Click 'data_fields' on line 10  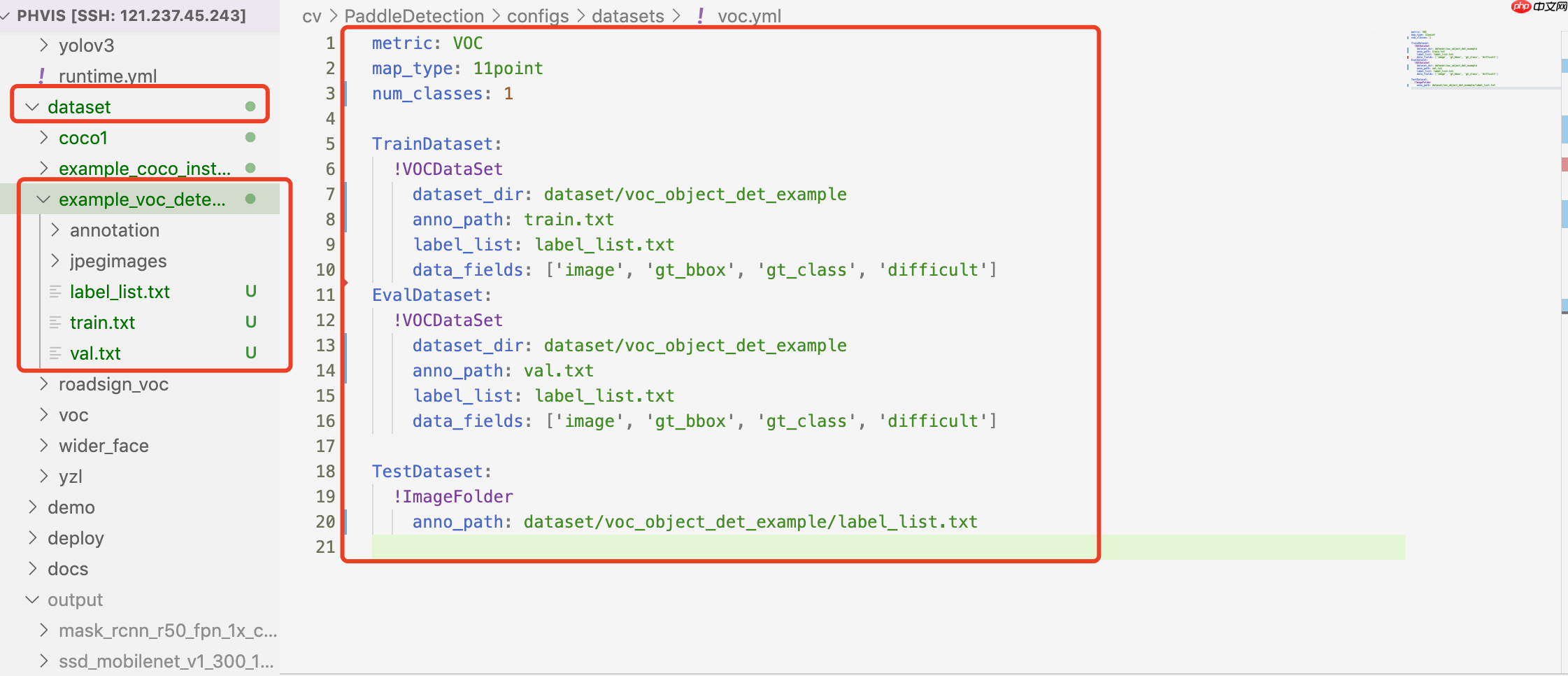[x=468, y=270]
